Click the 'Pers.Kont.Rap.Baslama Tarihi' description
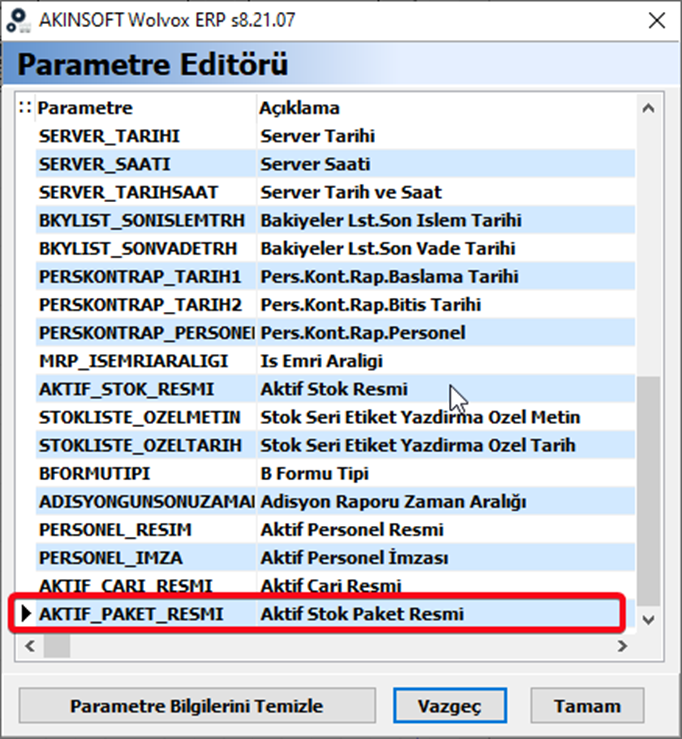This screenshot has height=739, width=682. pyautogui.click(x=389, y=277)
